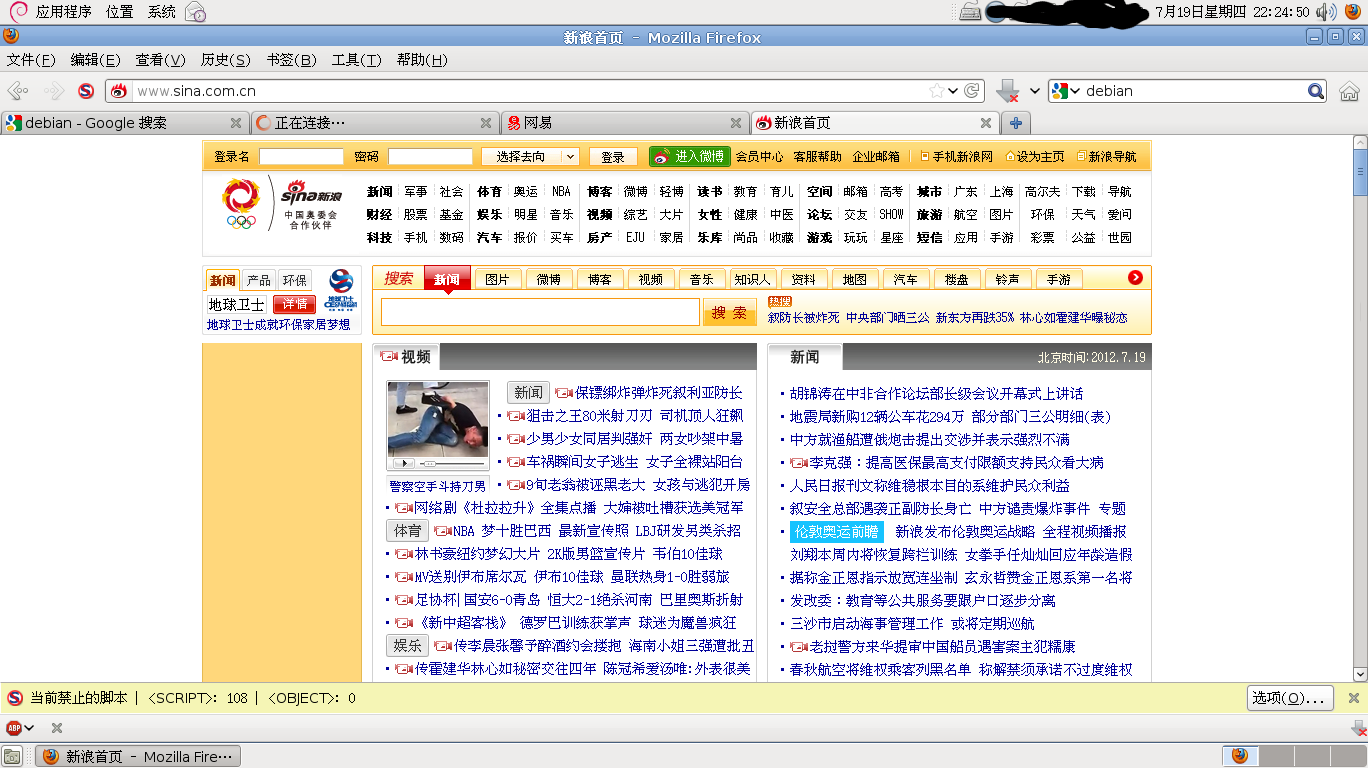The width and height of the screenshot is (1368, 768).
Task: Open the search engine selector dropdown
Action: [1067, 91]
